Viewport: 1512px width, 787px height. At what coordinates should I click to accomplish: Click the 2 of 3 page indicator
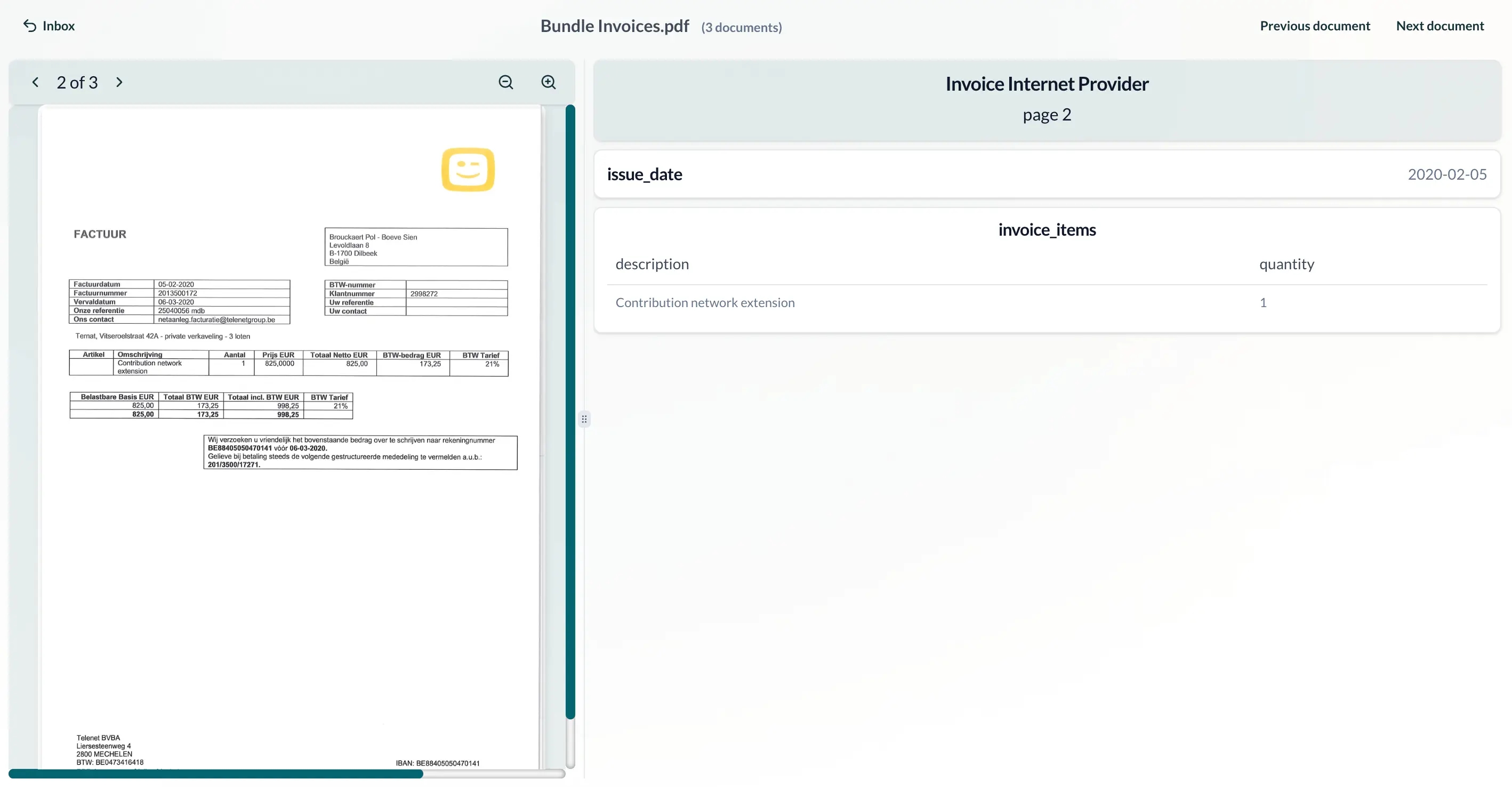[x=77, y=83]
